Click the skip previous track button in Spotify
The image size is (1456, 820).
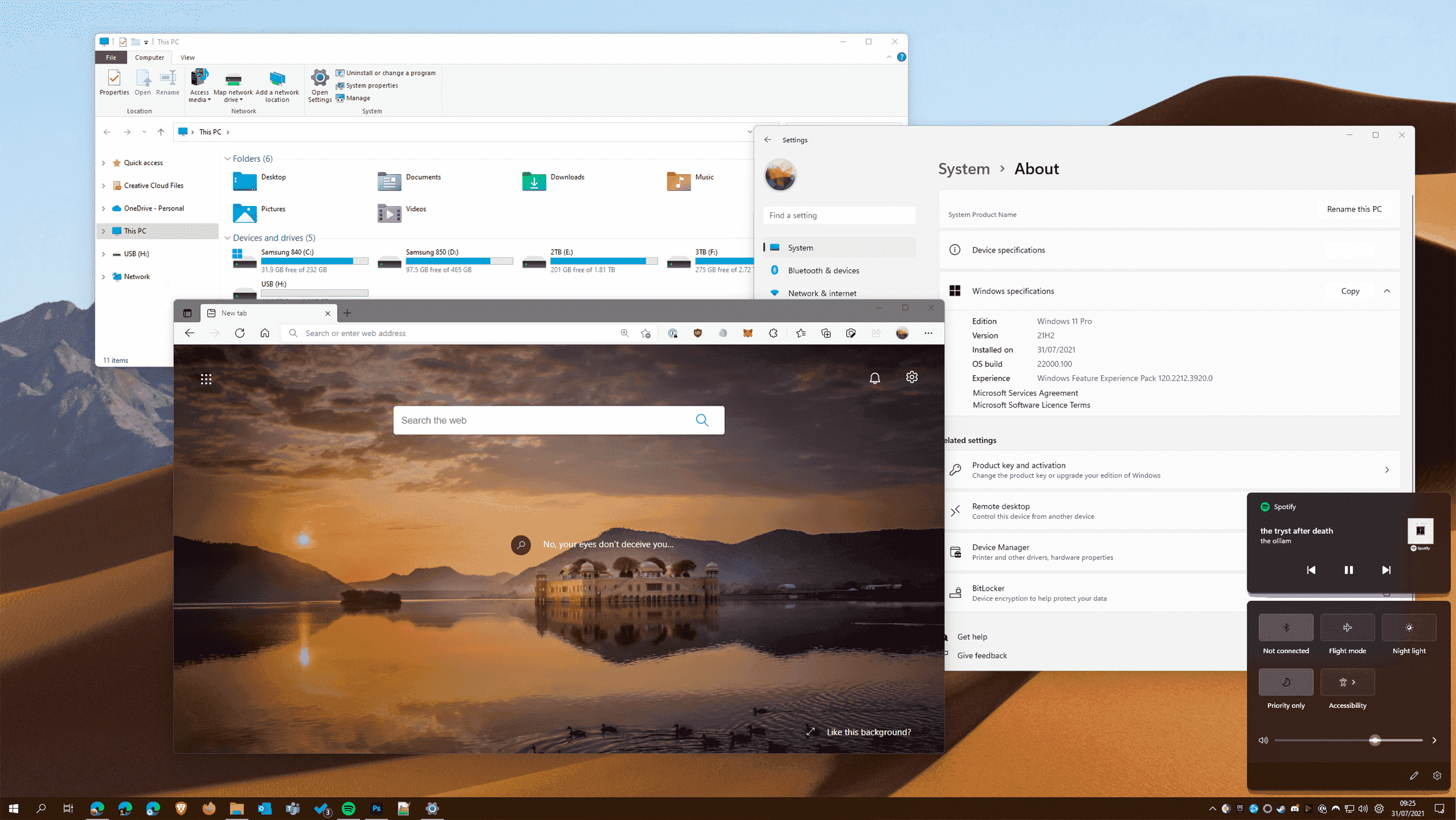[x=1310, y=570]
